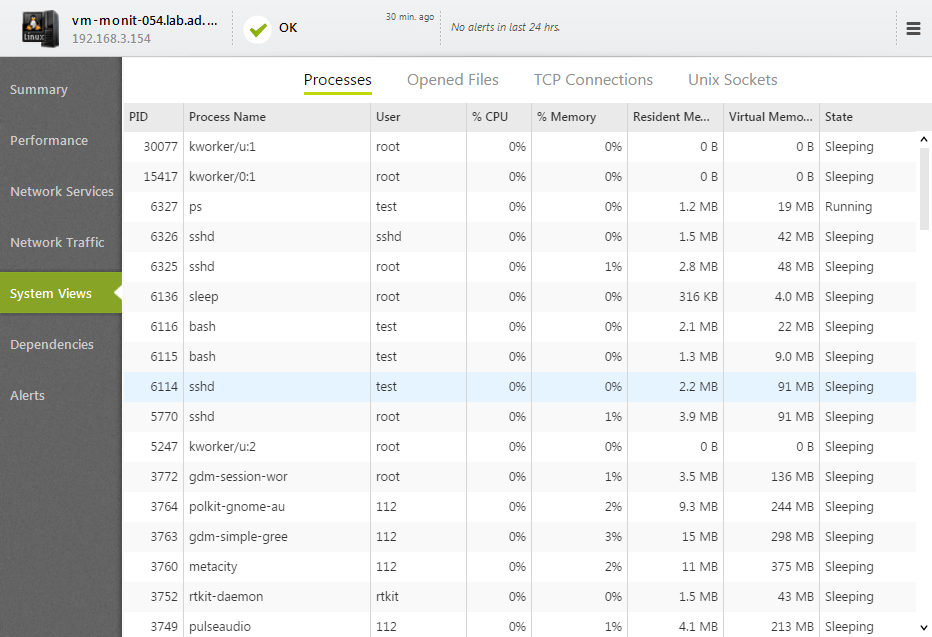Select process gdm-session-wor
The image size is (932, 637).
[519, 477]
